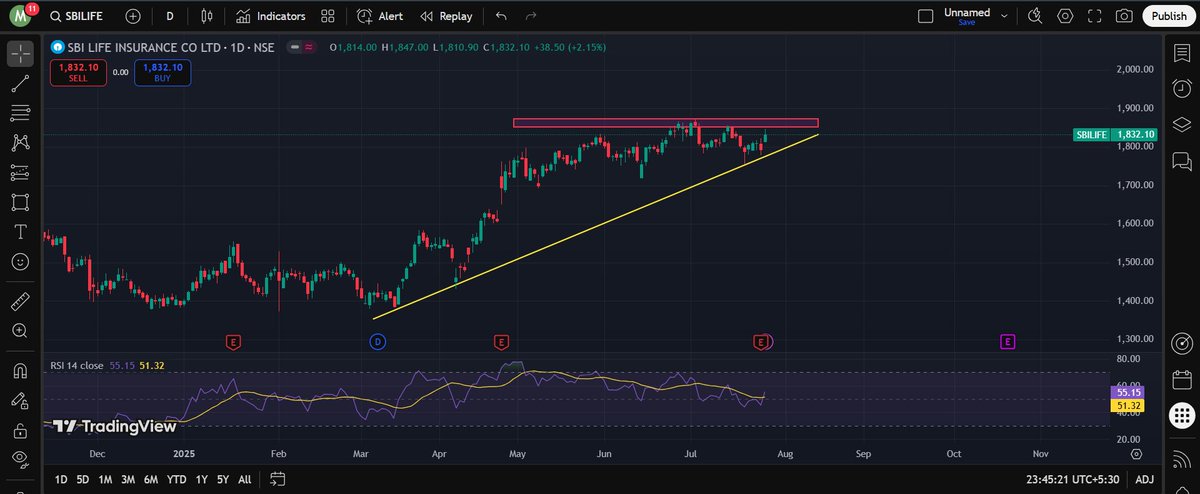Select the All time range
The image size is (1200, 494).
point(244,479)
